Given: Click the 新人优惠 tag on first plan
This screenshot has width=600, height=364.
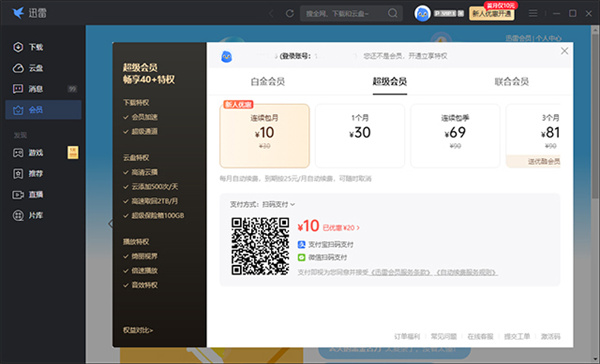Looking at the screenshot, I should [238, 104].
